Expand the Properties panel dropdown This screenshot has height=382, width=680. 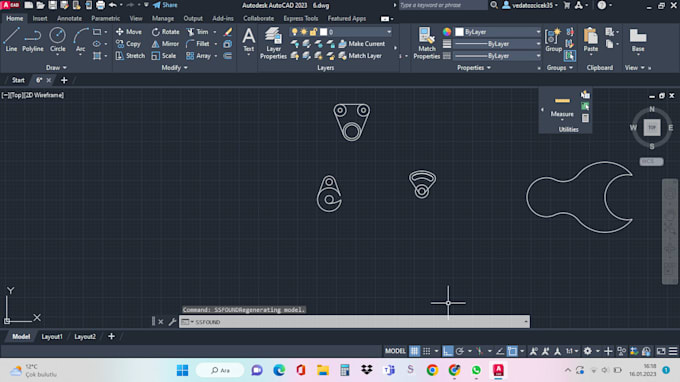[474, 68]
